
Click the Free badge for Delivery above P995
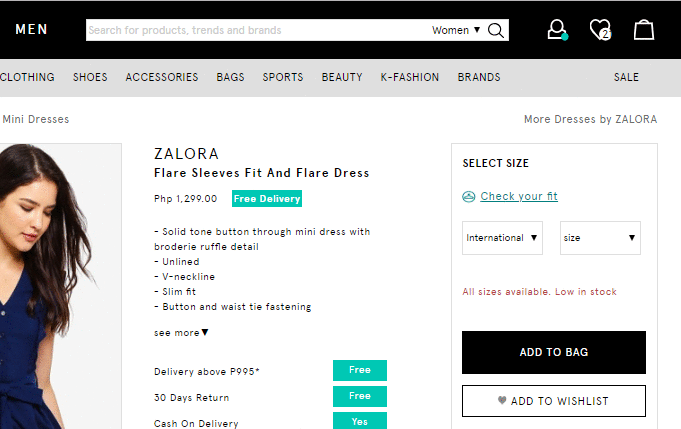(360, 370)
